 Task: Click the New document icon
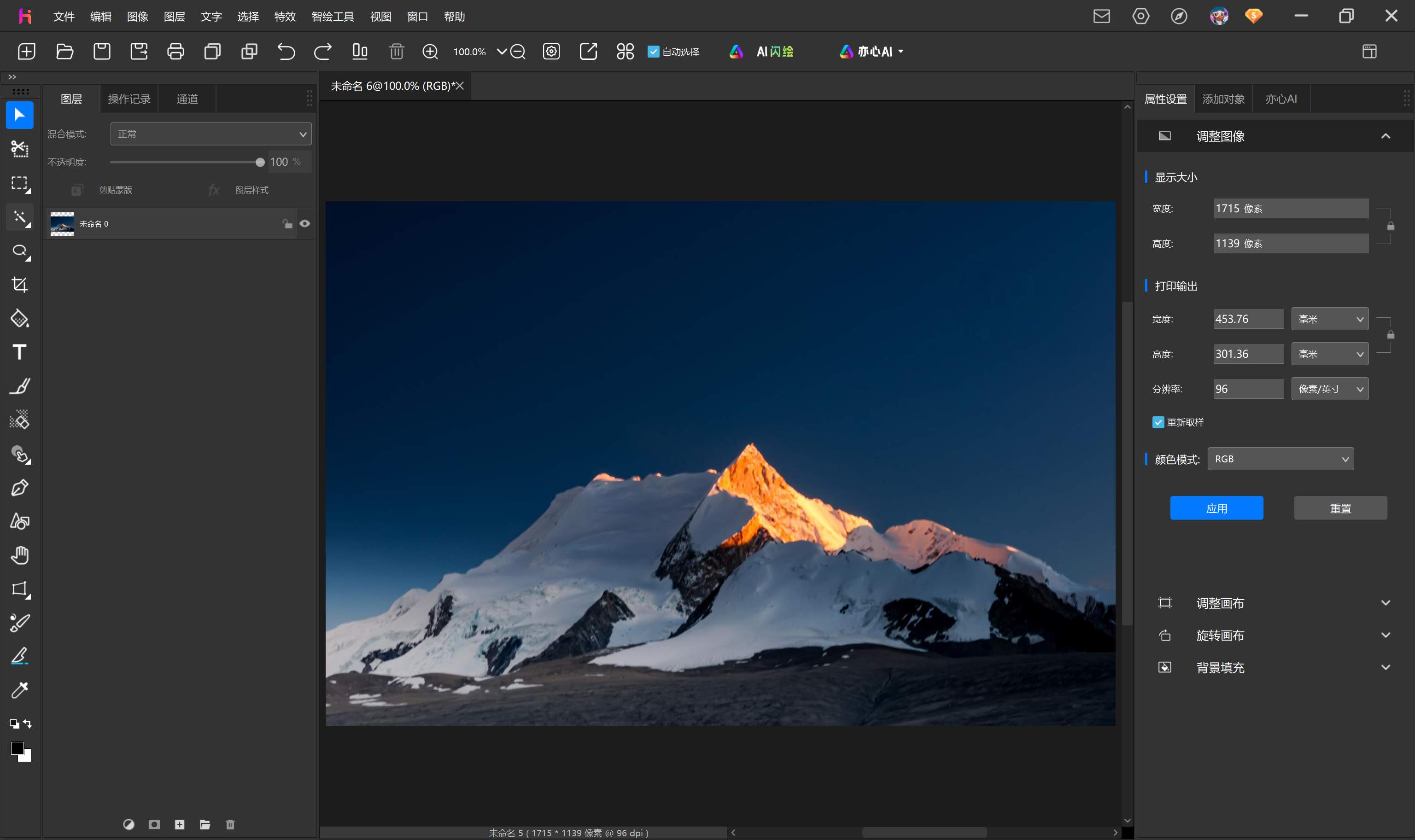(27, 52)
